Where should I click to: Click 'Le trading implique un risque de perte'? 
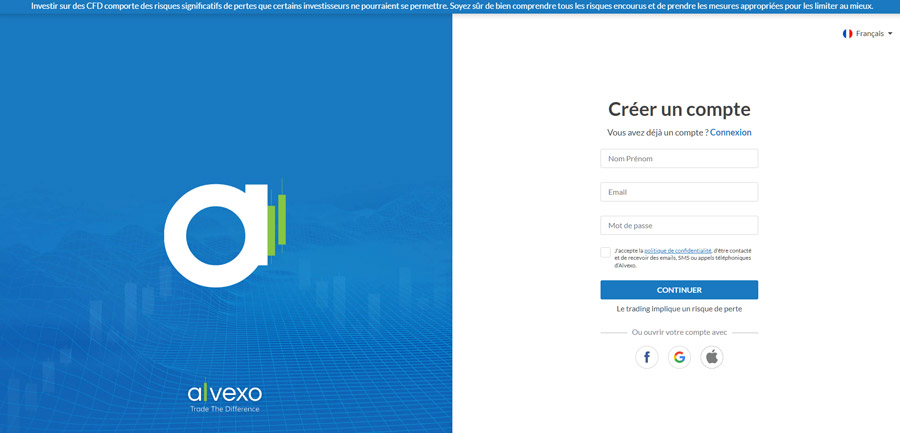pyautogui.click(x=679, y=309)
